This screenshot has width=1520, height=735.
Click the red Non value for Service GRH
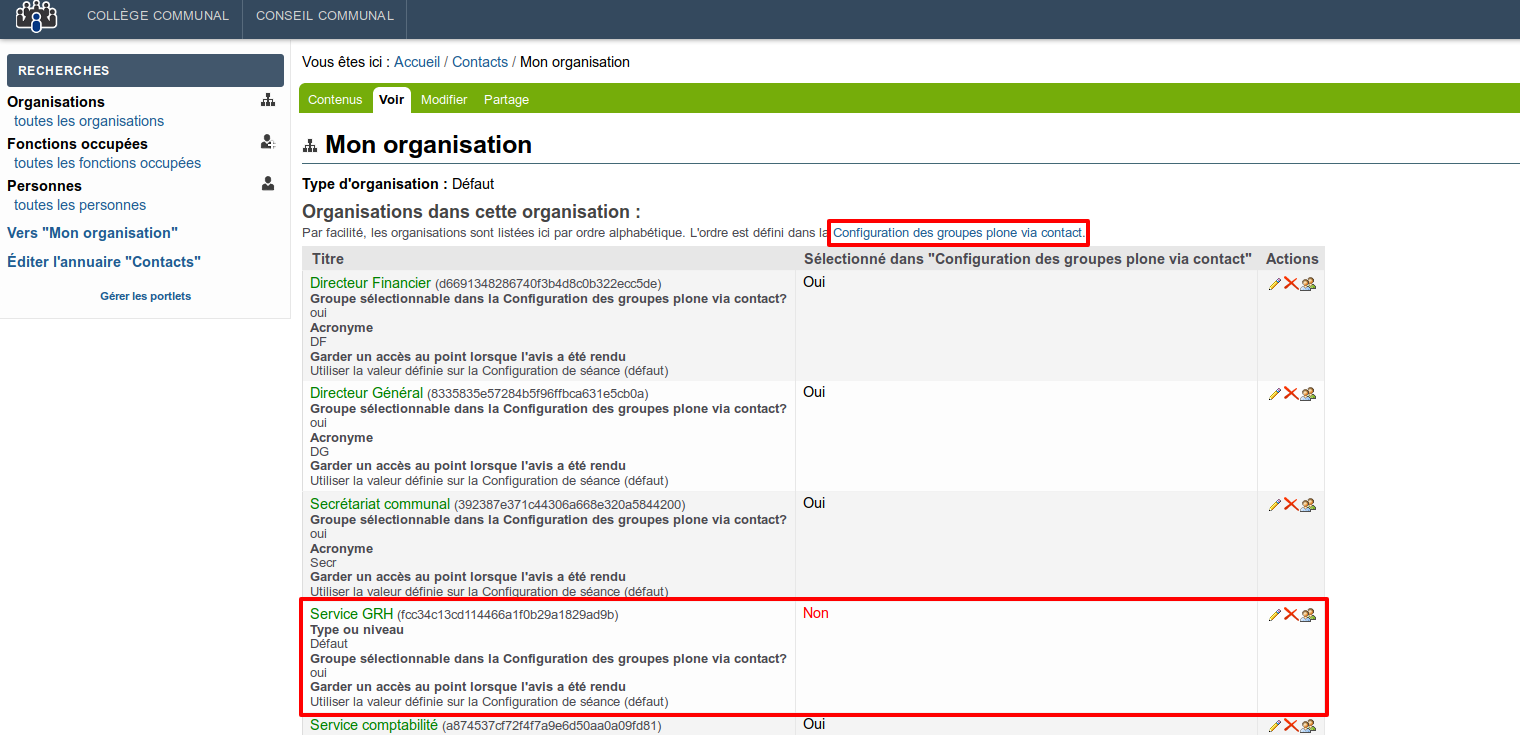pos(816,613)
